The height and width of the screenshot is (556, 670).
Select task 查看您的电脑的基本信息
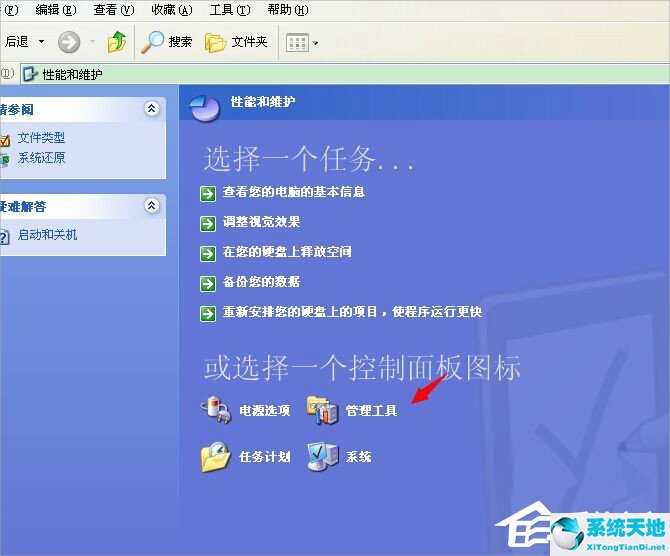[x=294, y=191]
